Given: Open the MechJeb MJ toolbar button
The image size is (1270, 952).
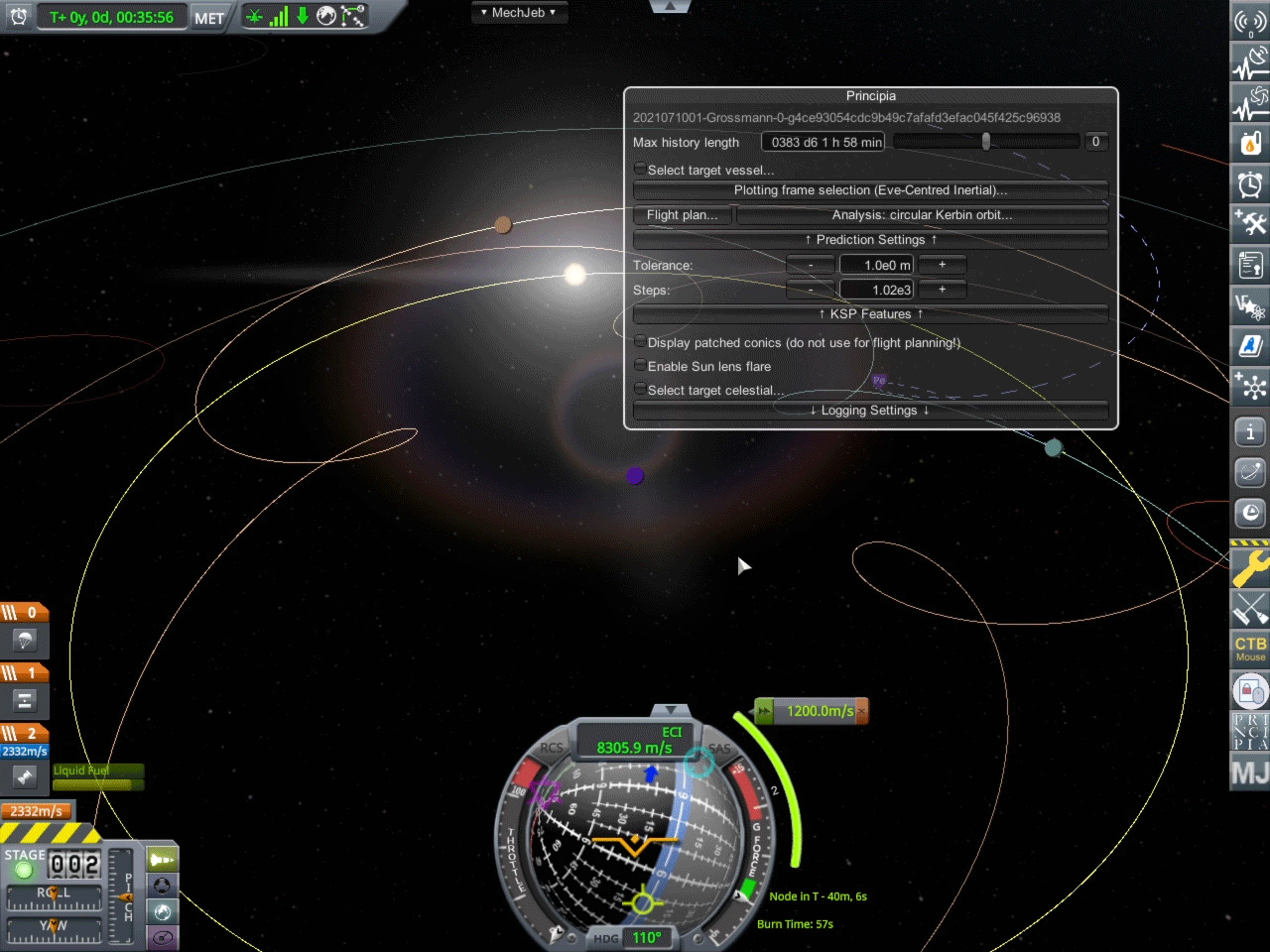Looking at the screenshot, I should [1249, 773].
